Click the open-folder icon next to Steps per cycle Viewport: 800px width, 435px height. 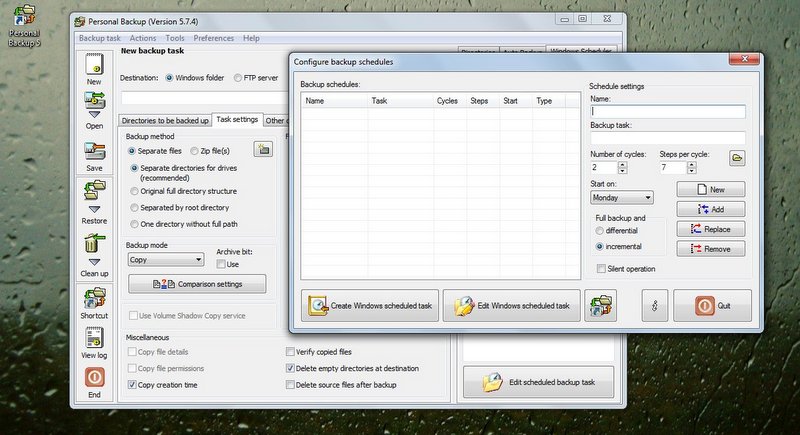737,158
